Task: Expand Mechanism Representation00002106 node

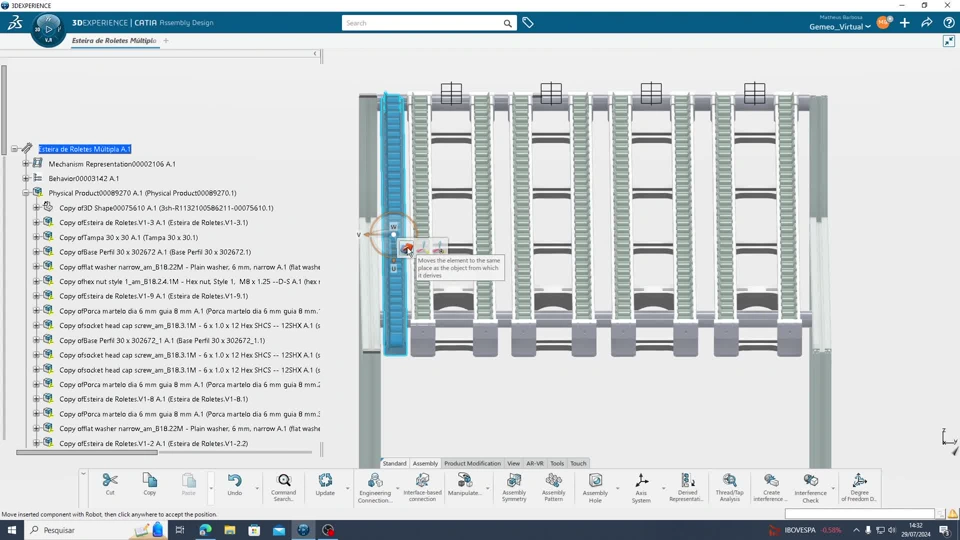Action: 26,163
